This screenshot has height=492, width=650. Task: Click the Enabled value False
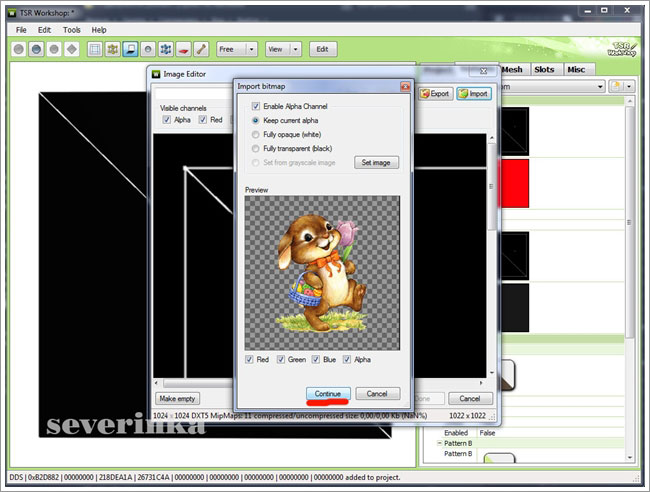tap(487, 433)
